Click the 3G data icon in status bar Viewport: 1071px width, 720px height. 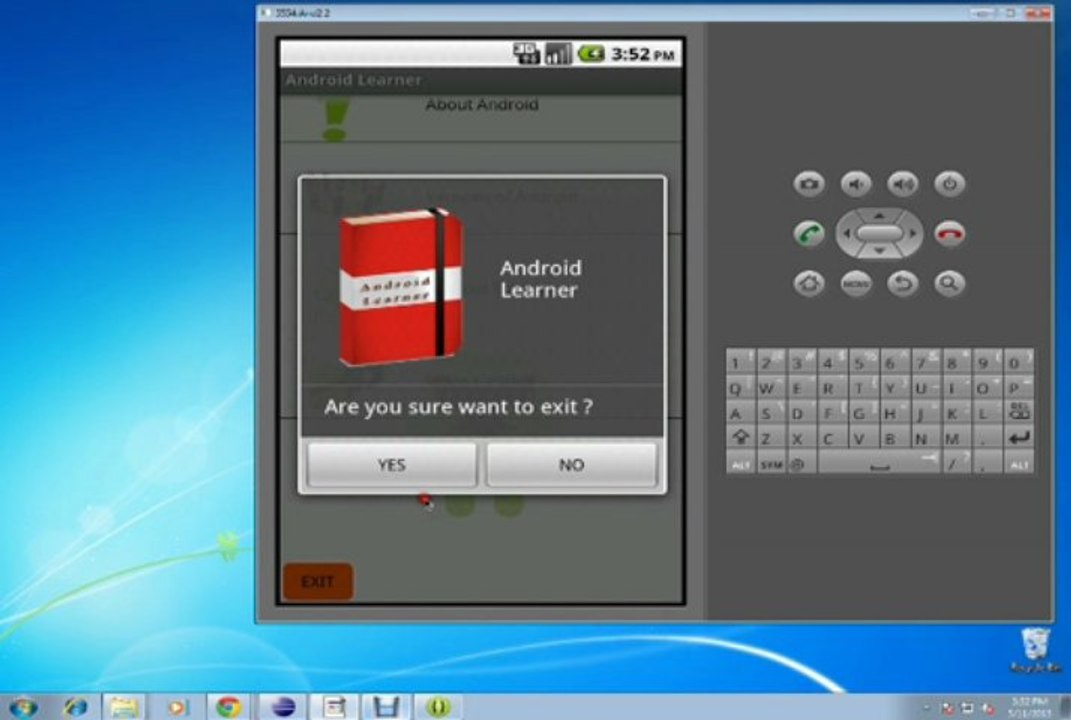(x=527, y=53)
